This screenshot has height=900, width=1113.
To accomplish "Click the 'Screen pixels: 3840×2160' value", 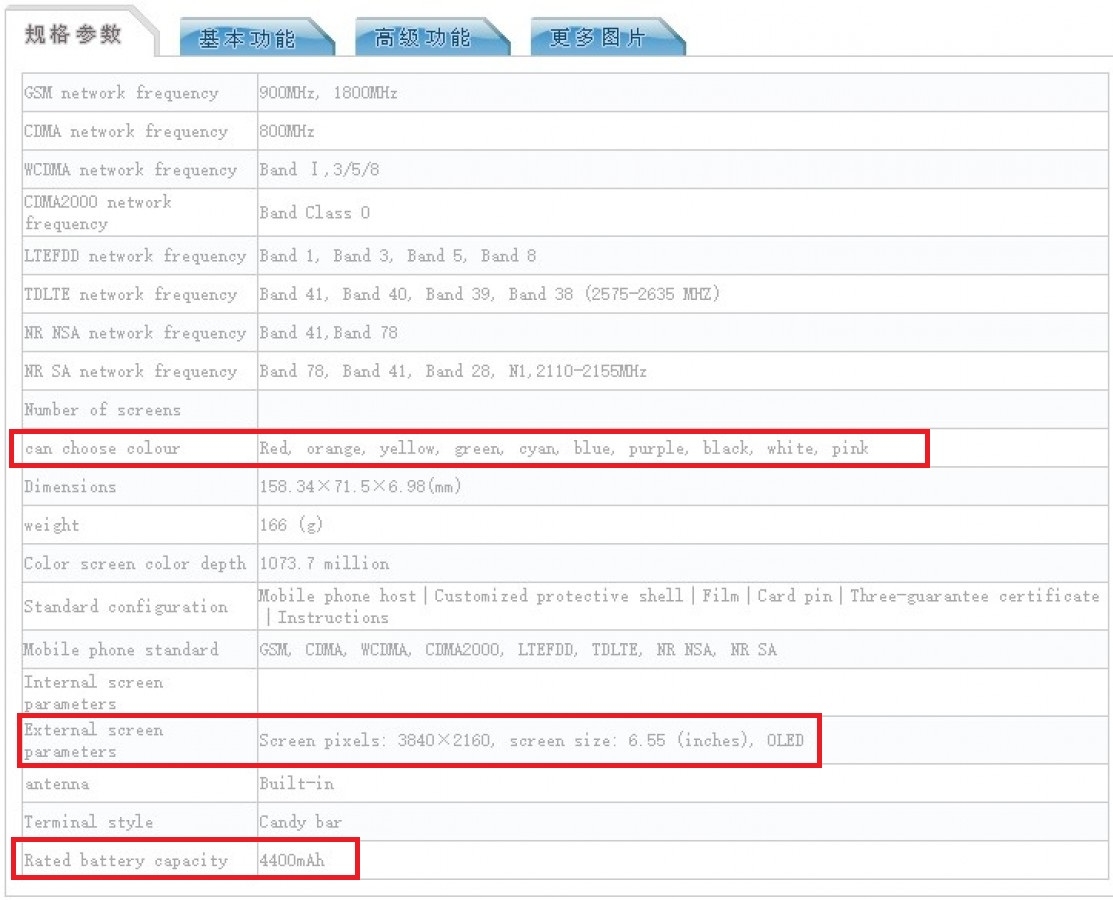I will (532, 740).
